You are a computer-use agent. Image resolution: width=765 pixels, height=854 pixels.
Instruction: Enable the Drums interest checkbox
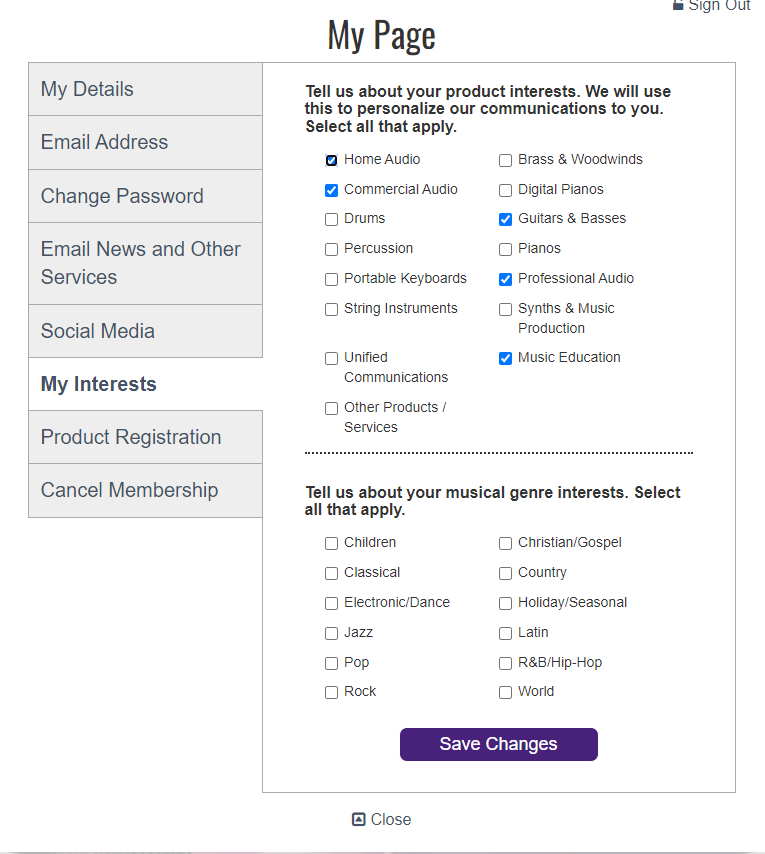click(331, 219)
